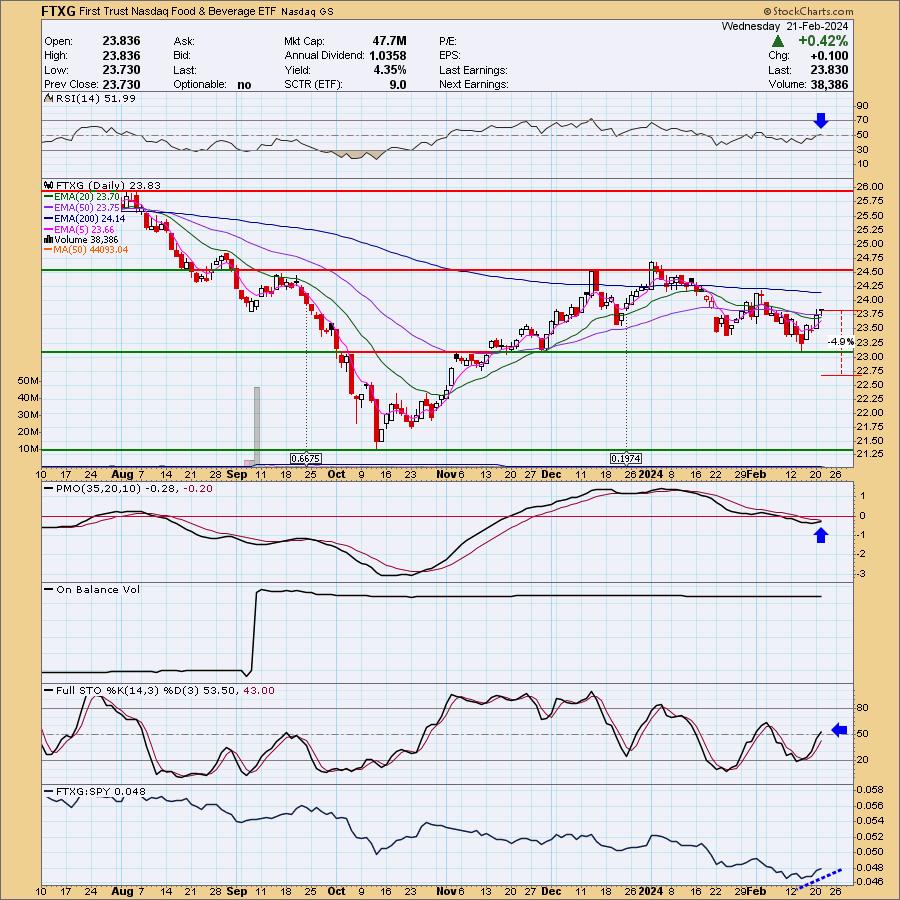This screenshot has width=900, height=900.
Task: Click the green up-triangle change indicator
Action: pyautogui.click(x=778, y=41)
